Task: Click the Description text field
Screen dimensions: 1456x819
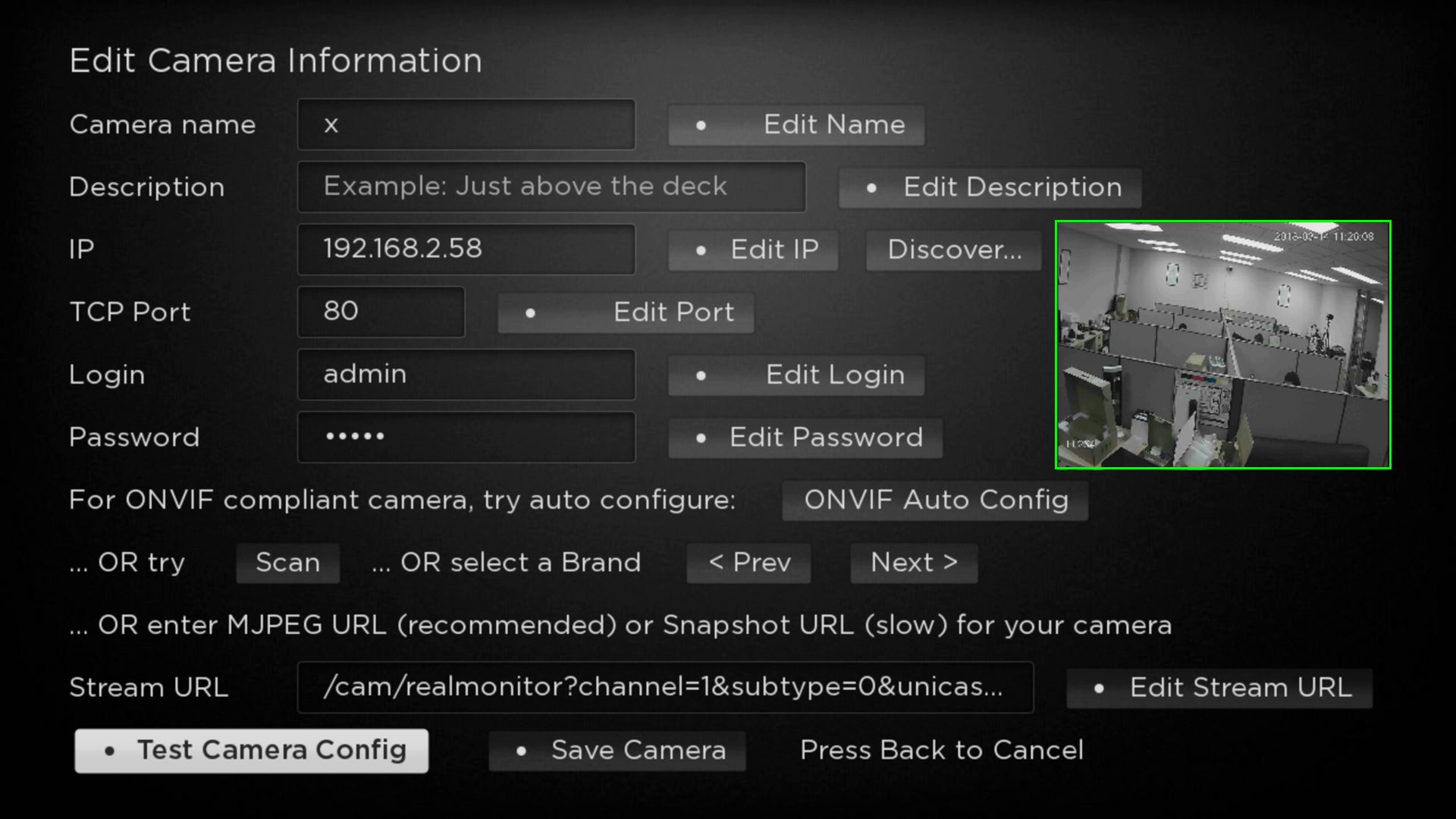Action: pyautogui.click(x=551, y=187)
